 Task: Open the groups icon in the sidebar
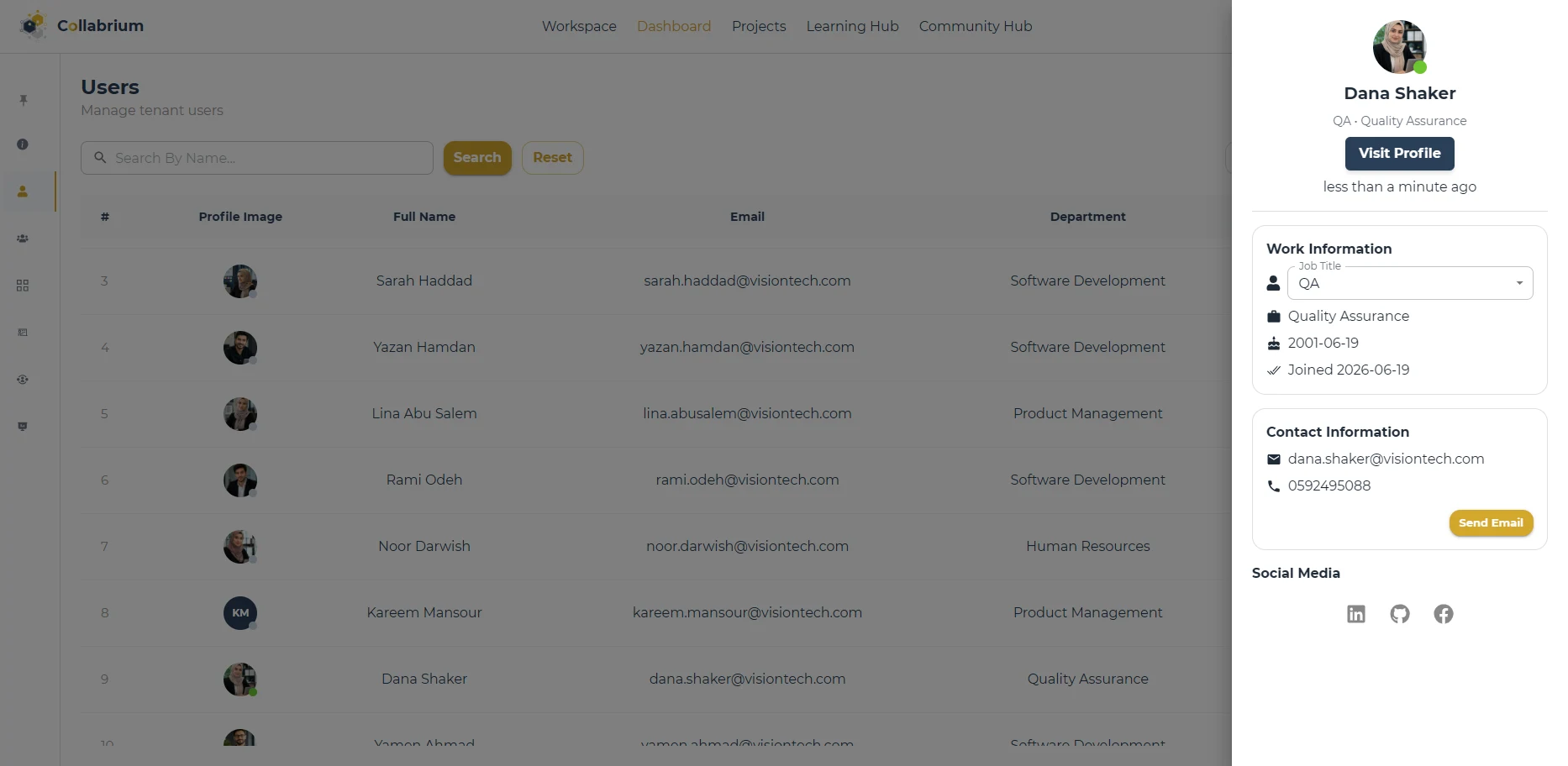[23, 239]
